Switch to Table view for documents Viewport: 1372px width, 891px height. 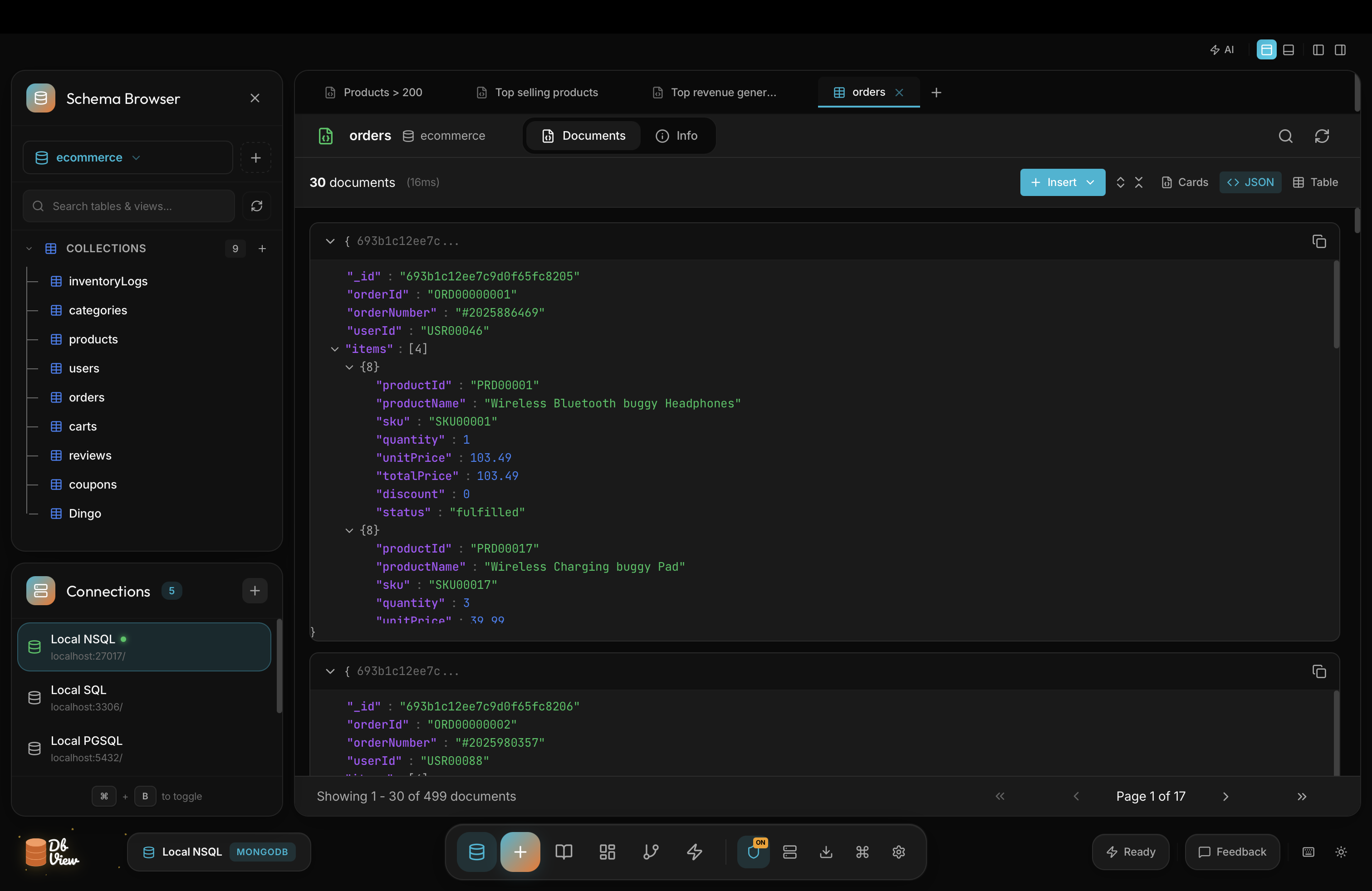[1316, 182]
